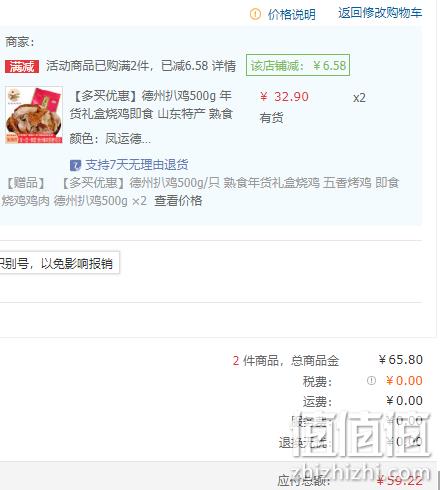Click the gift item description text
Screen dimensions: 440x490
coord(200,192)
